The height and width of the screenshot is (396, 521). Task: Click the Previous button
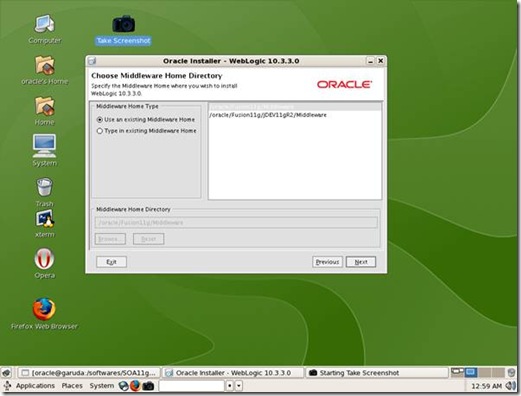pyautogui.click(x=327, y=262)
